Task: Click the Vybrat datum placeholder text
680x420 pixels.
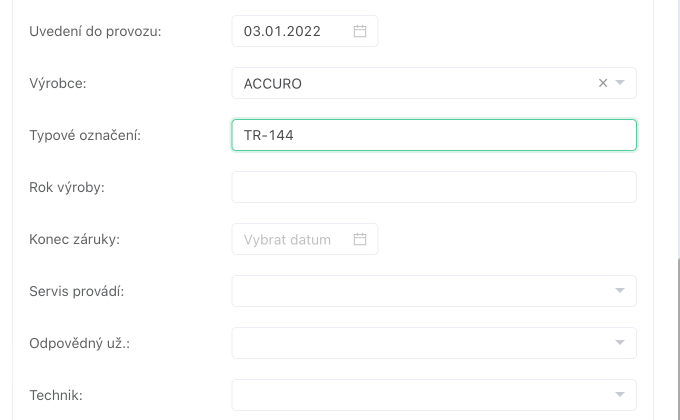Action: click(x=287, y=239)
